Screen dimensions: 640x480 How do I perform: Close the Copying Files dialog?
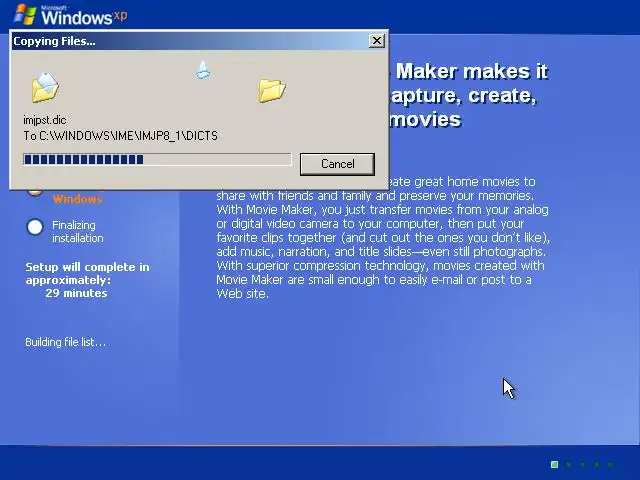[376, 41]
